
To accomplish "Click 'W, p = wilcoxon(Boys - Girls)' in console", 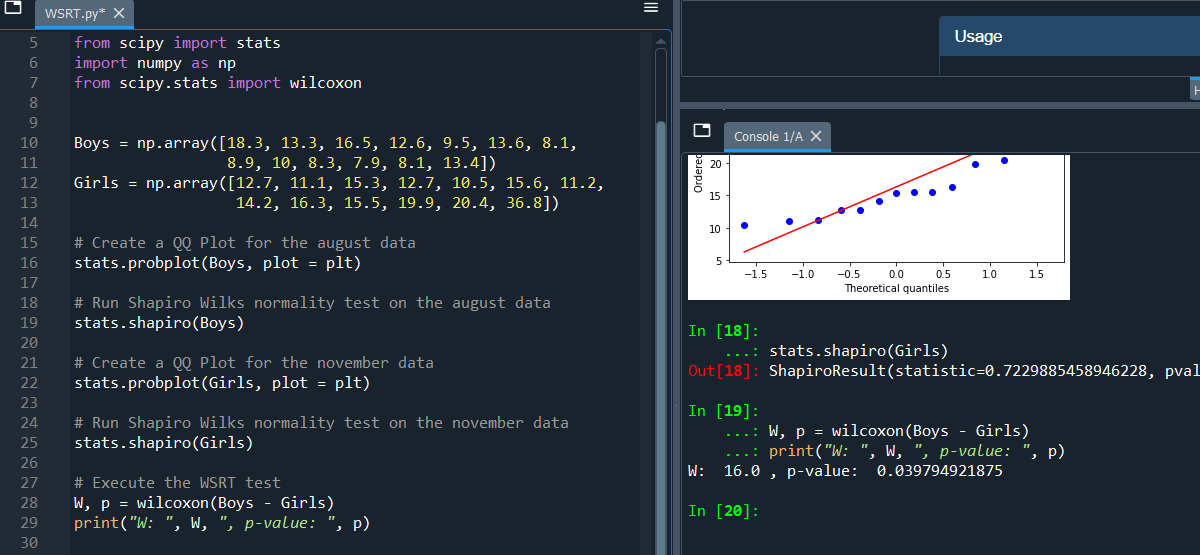I will coord(898,431).
